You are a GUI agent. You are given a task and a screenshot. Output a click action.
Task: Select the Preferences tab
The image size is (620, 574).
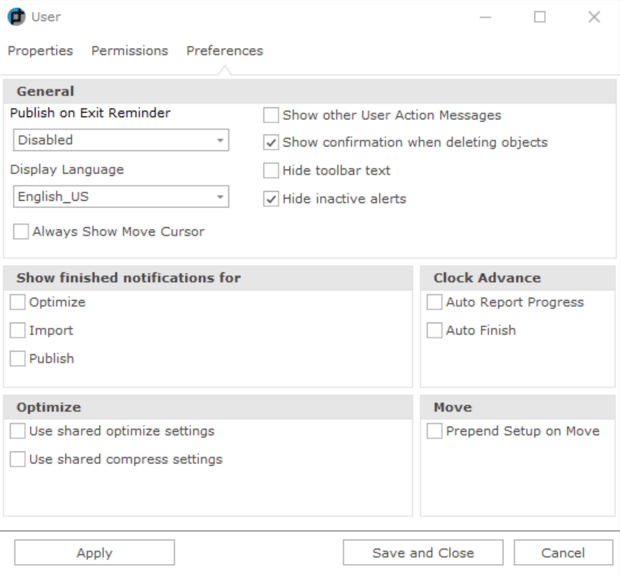(x=225, y=51)
